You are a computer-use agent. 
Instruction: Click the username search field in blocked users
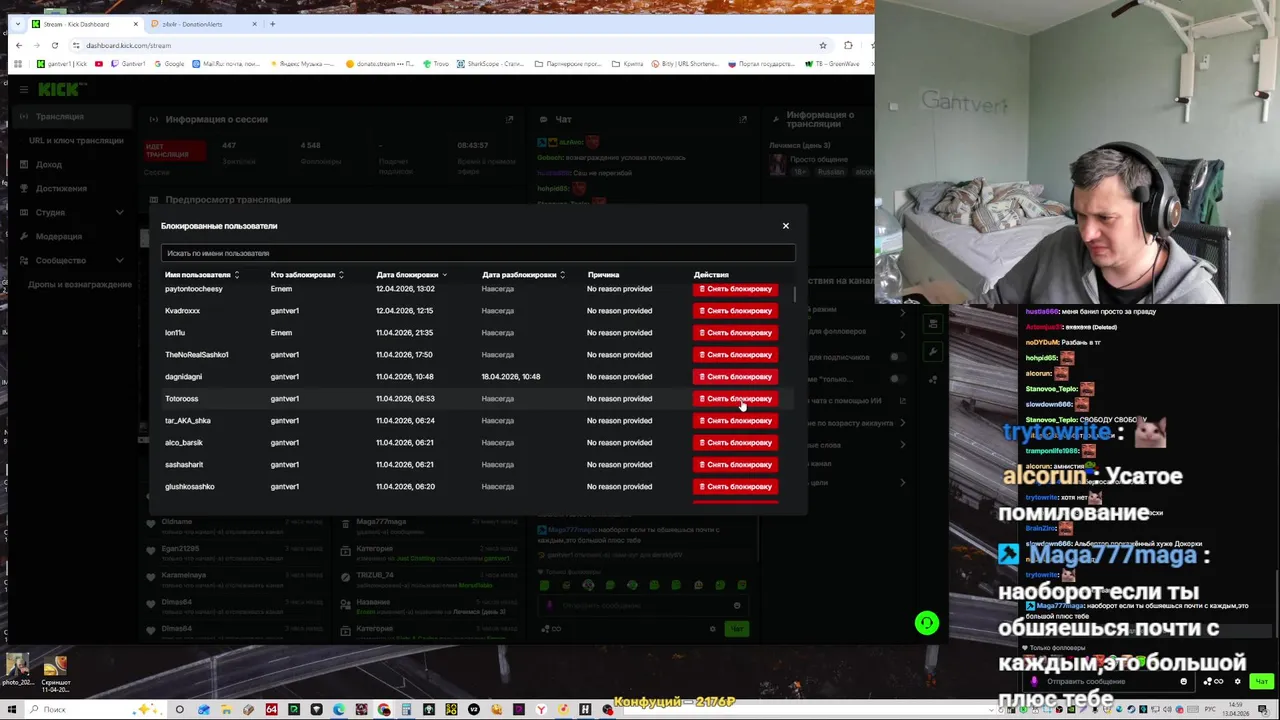478,253
